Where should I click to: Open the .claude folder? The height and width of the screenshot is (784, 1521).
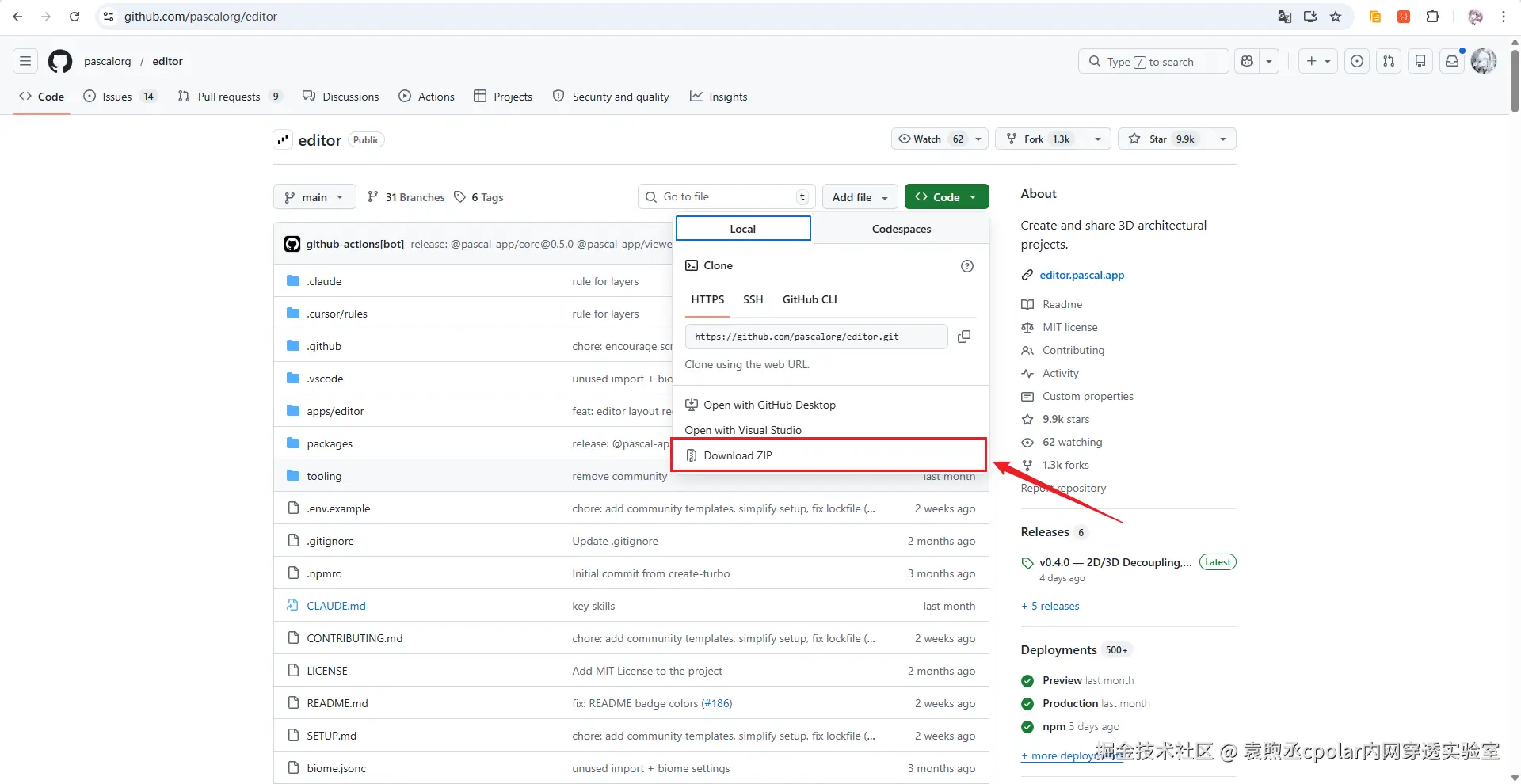point(324,281)
